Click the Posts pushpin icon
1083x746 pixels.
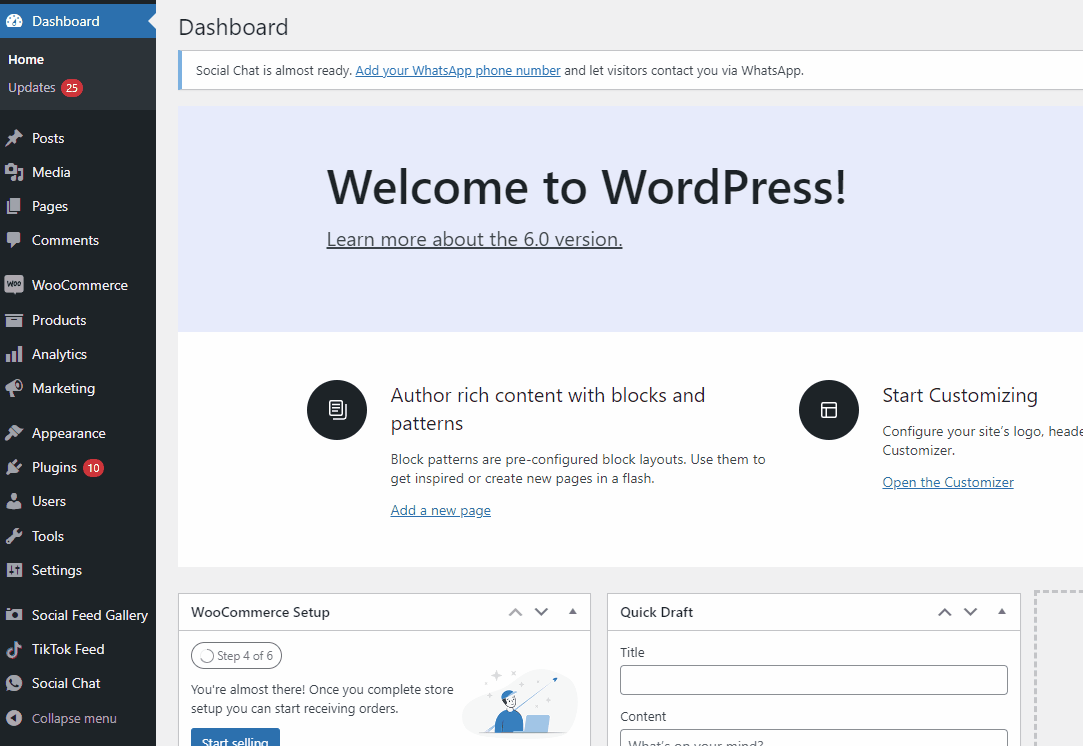pos(14,138)
